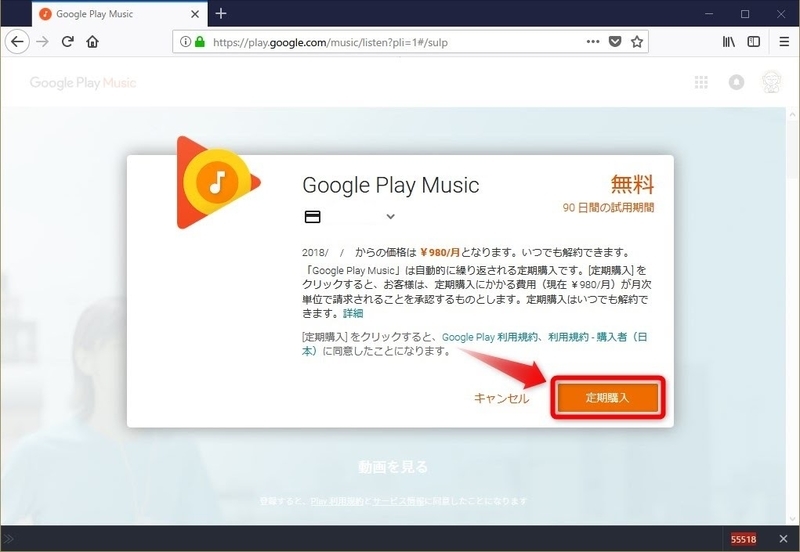
Task: Open the Firefox Library icon
Action: pos(730,42)
